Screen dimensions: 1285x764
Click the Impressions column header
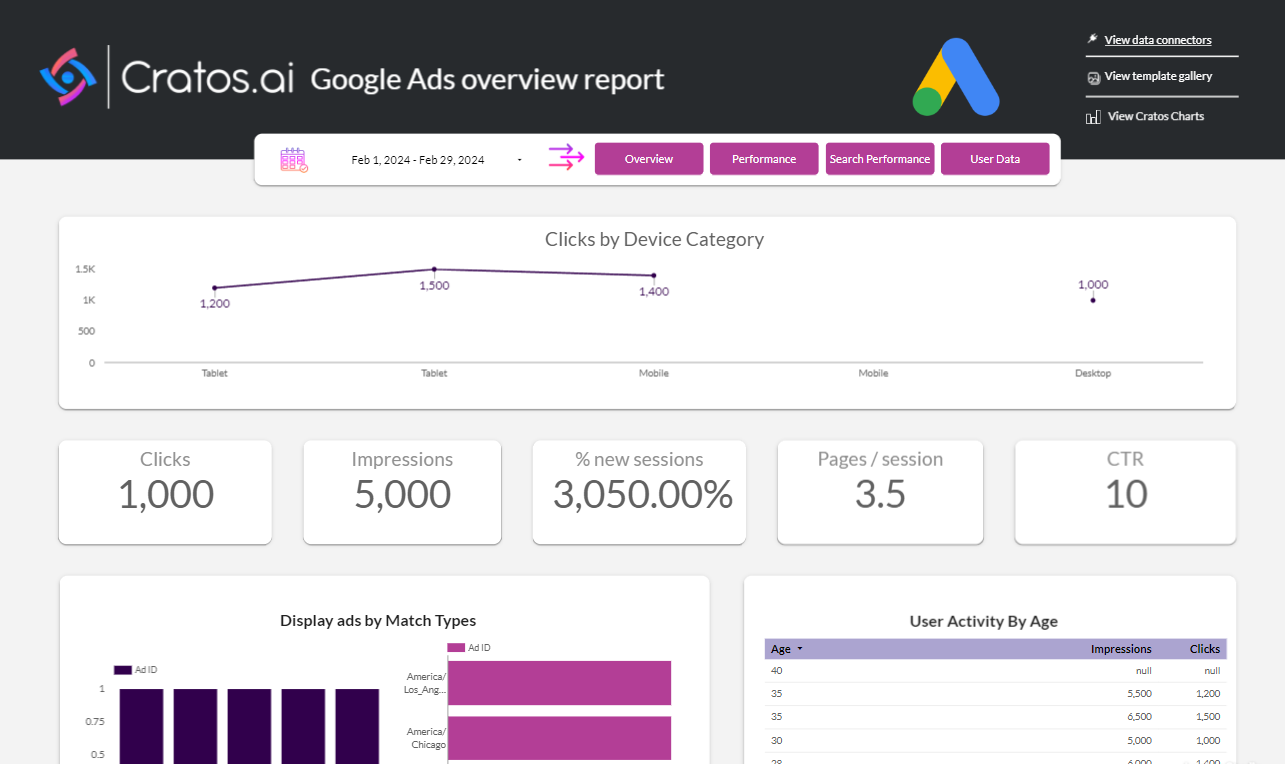click(1121, 649)
